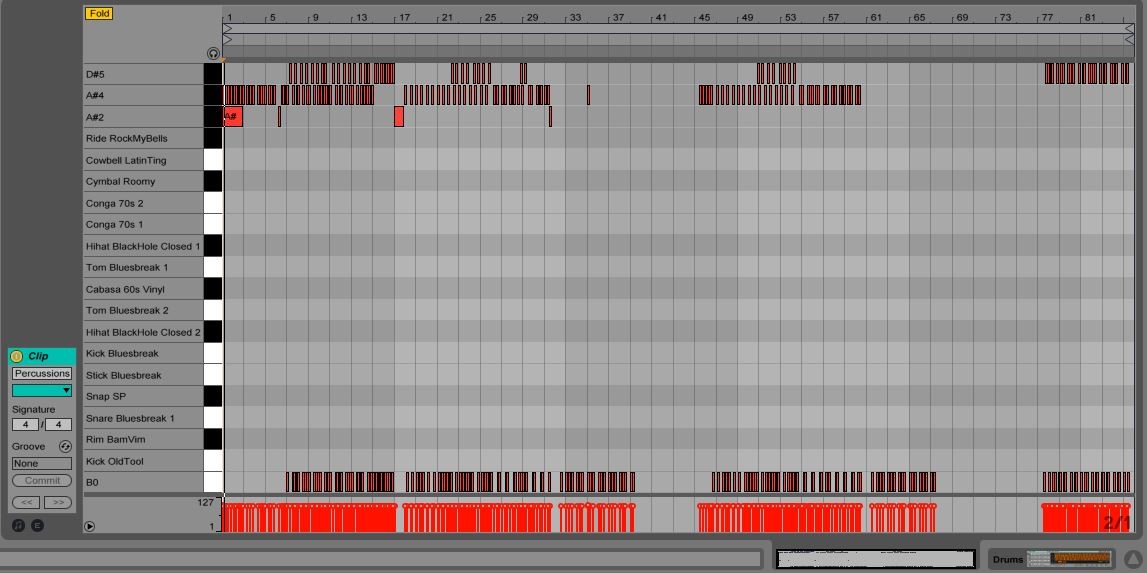
Task: Click bar 53 in the time ruler
Action: tap(790, 18)
